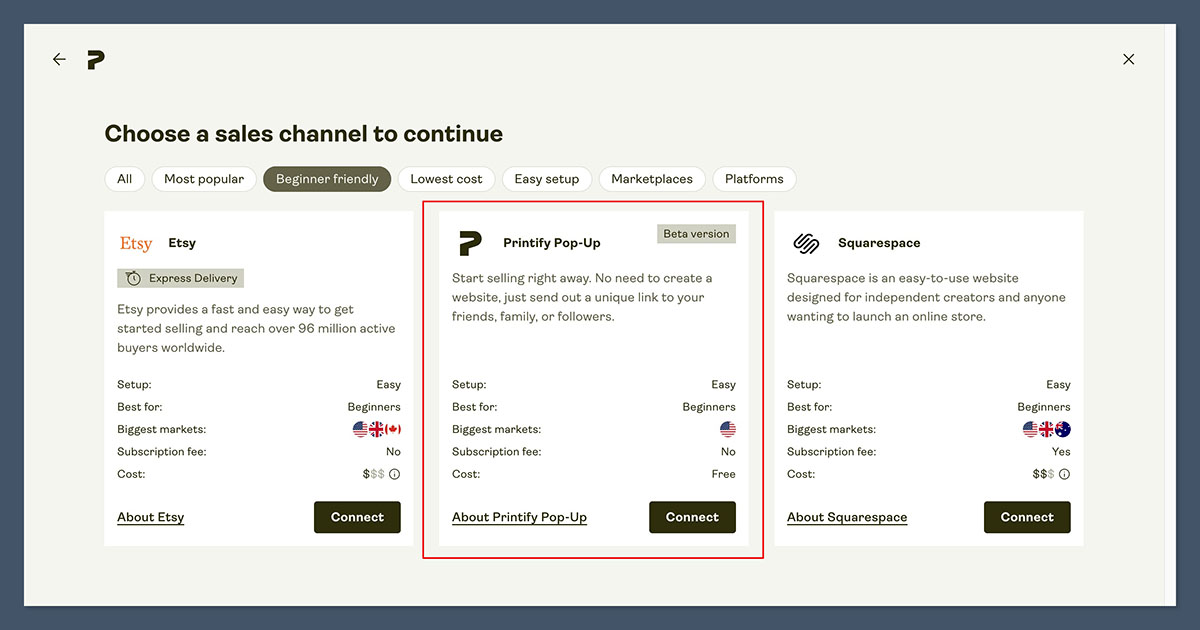Viewport: 1200px width, 630px height.
Task: Select the Most popular filter
Action: click(x=204, y=179)
